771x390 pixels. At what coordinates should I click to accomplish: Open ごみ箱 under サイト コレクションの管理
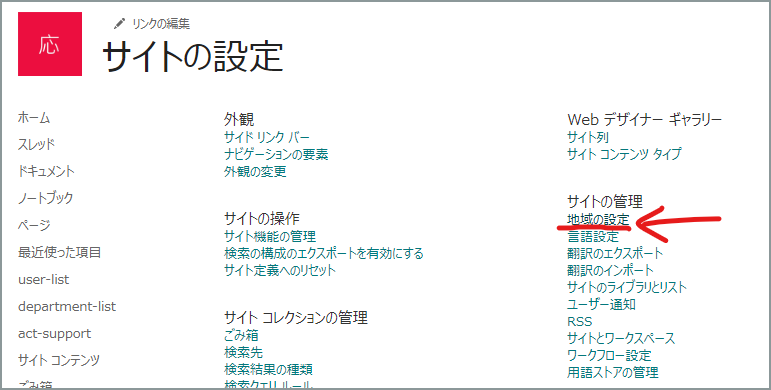click(241, 336)
